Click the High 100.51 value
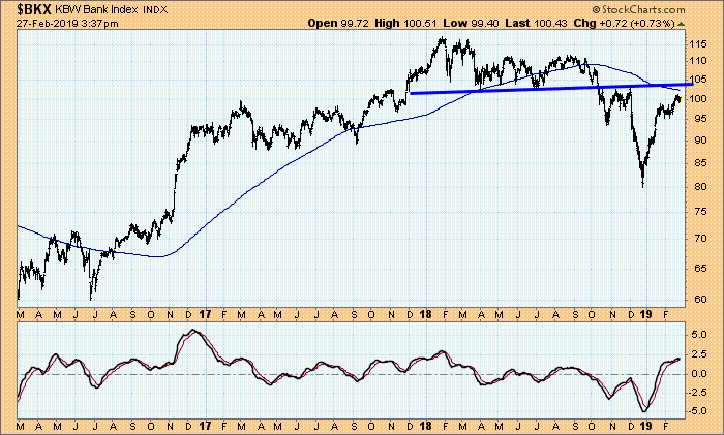The height and width of the screenshot is (435, 724). 405,23
